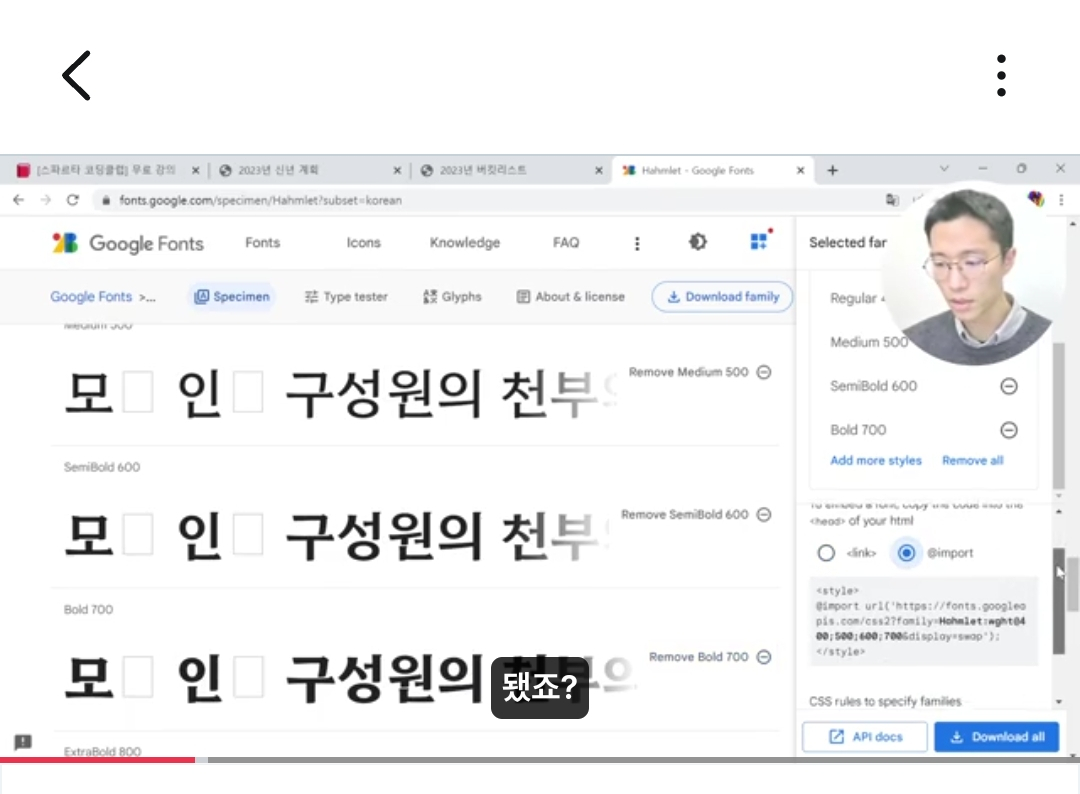Click the side panel scrollbar thumb
The height and width of the screenshot is (794, 1080).
point(1059,601)
